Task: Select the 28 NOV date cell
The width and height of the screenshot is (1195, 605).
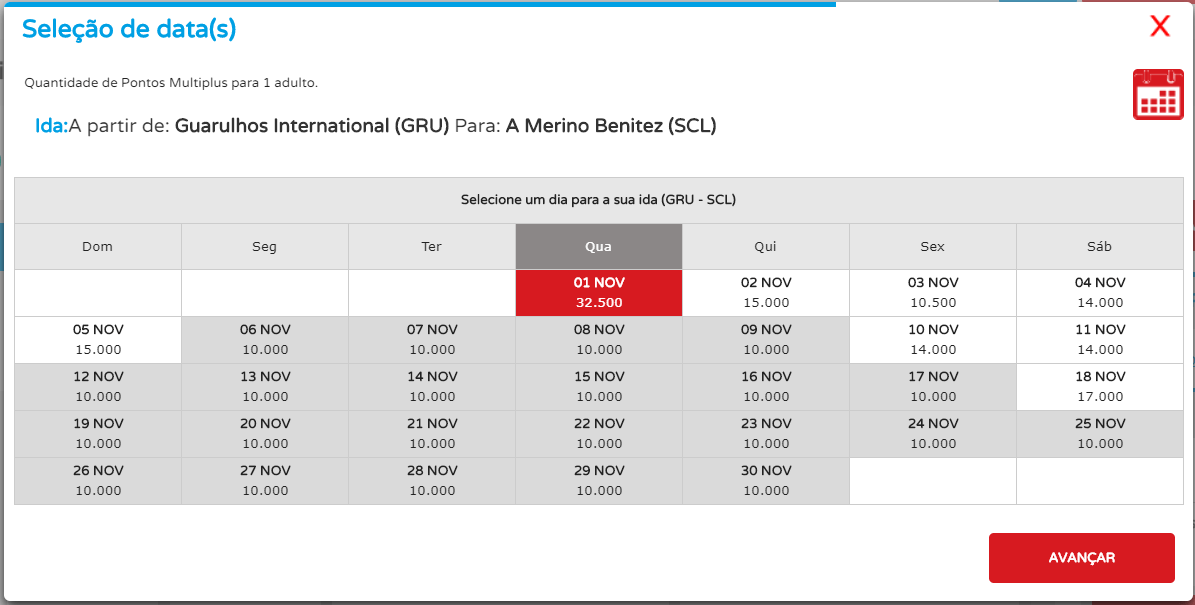Action: click(432, 481)
